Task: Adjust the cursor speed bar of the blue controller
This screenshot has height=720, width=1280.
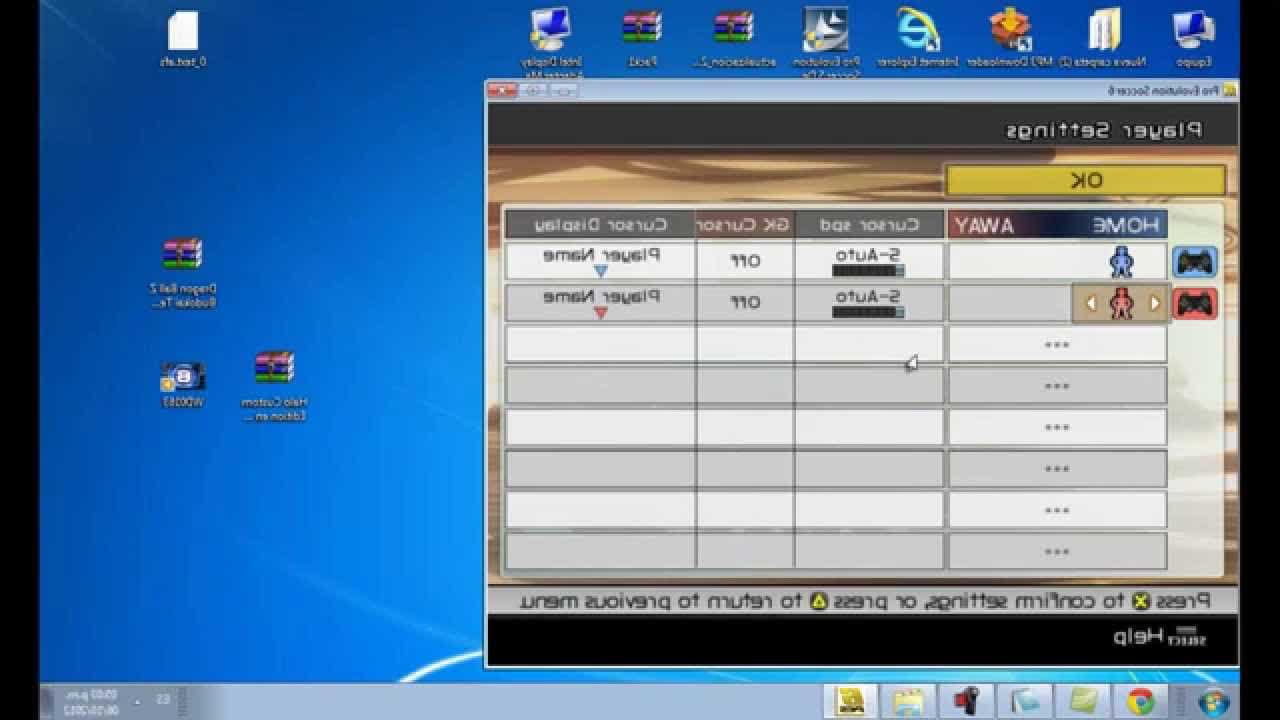Action: click(868, 270)
